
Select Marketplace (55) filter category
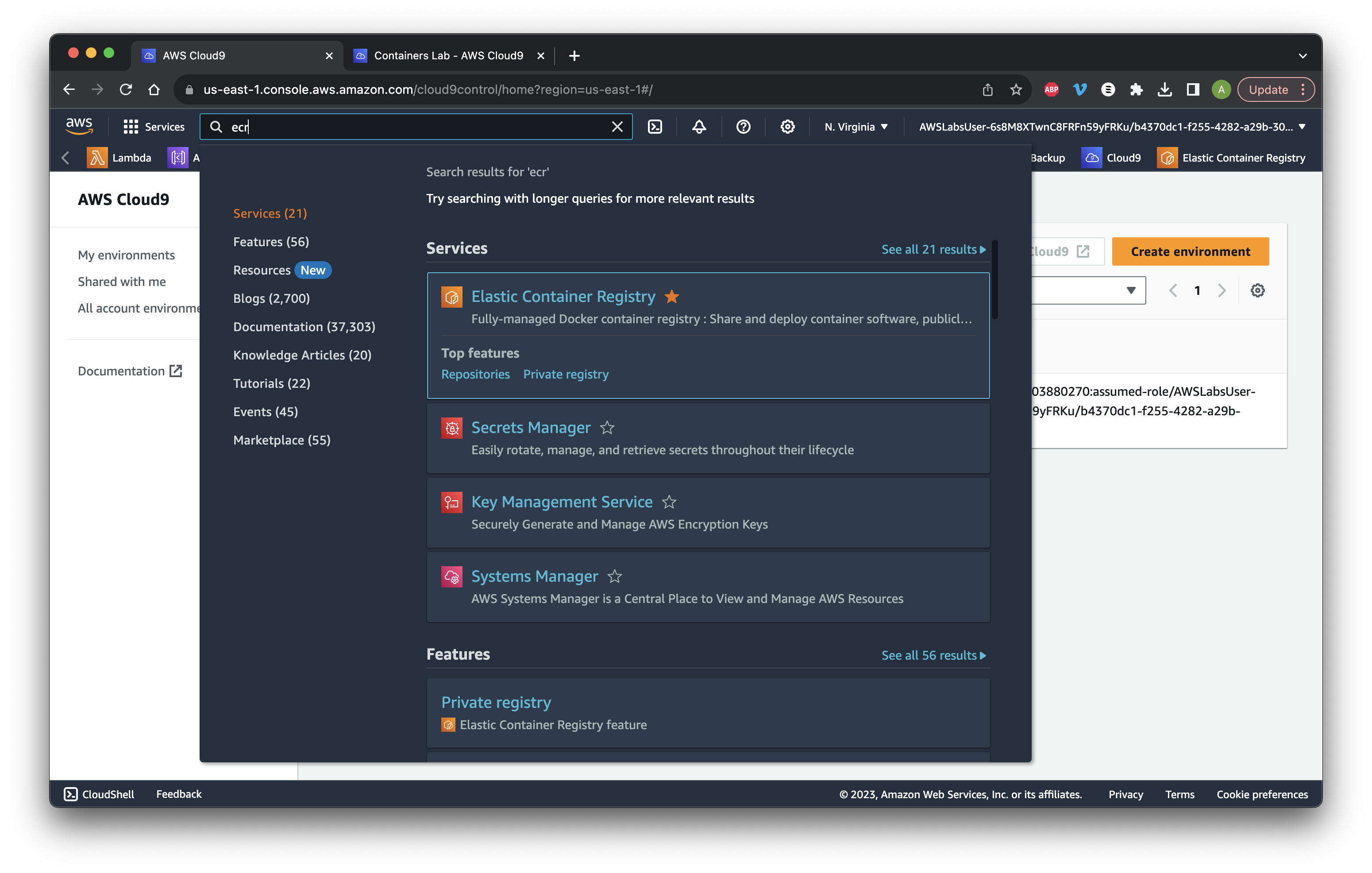click(x=282, y=440)
